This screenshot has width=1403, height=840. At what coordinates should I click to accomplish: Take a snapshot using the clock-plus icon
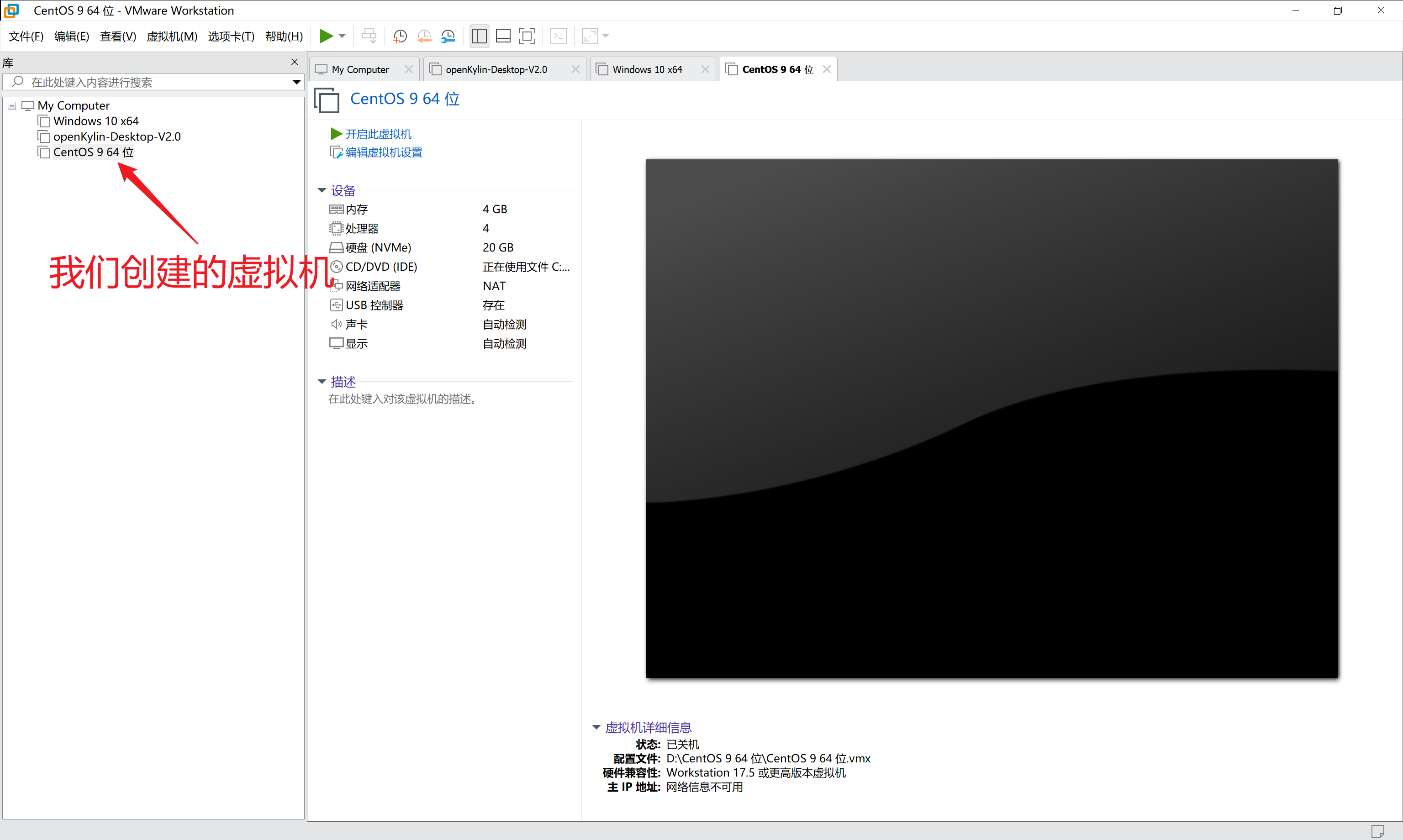[x=400, y=36]
